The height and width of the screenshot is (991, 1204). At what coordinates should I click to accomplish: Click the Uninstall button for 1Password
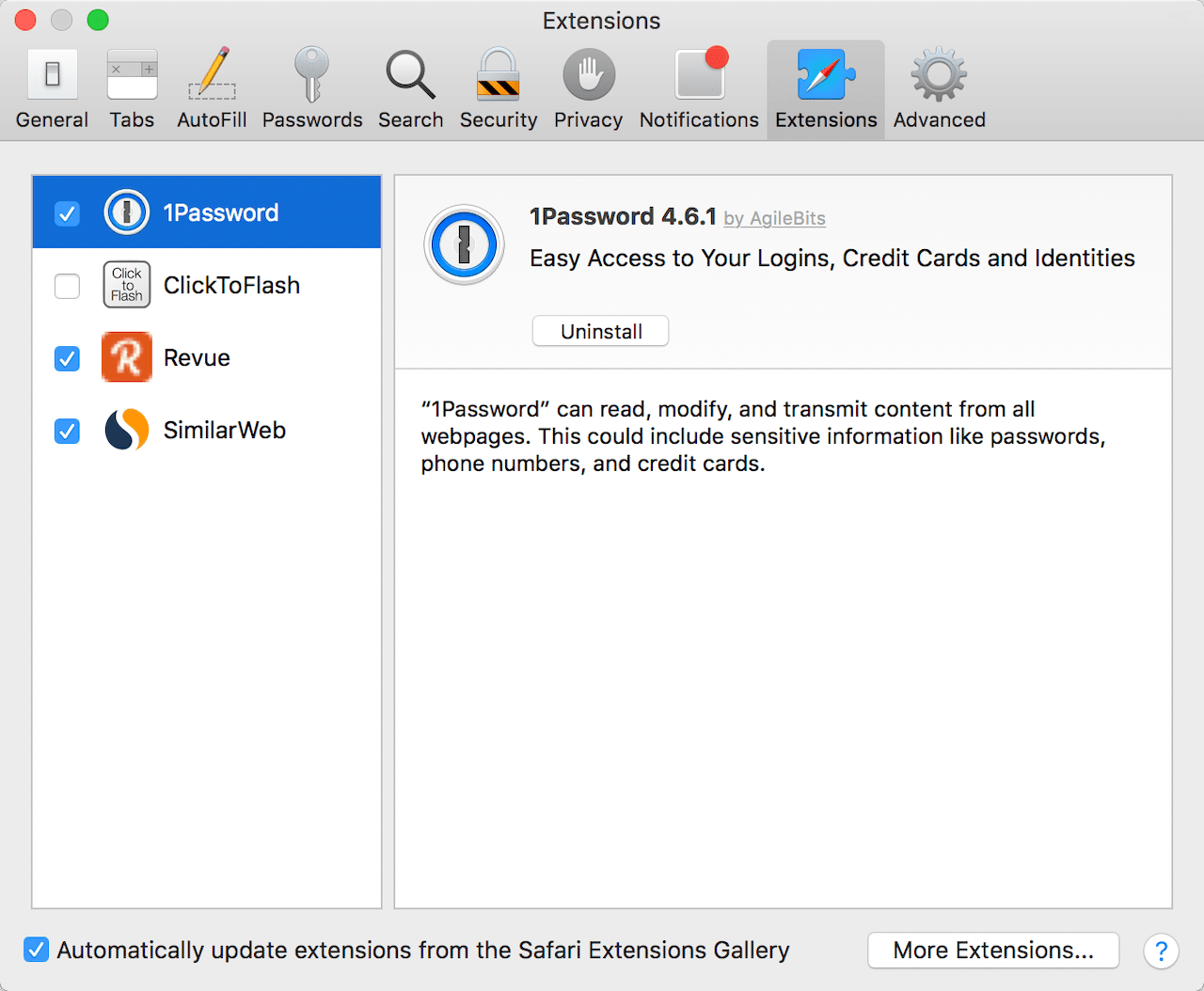[600, 331]
